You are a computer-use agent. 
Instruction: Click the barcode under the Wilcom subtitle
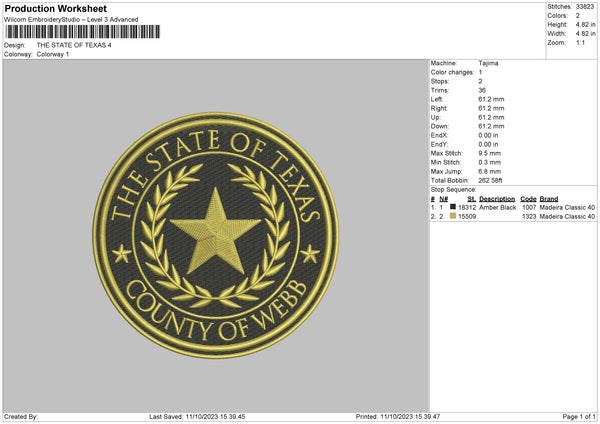pos(83,32)
